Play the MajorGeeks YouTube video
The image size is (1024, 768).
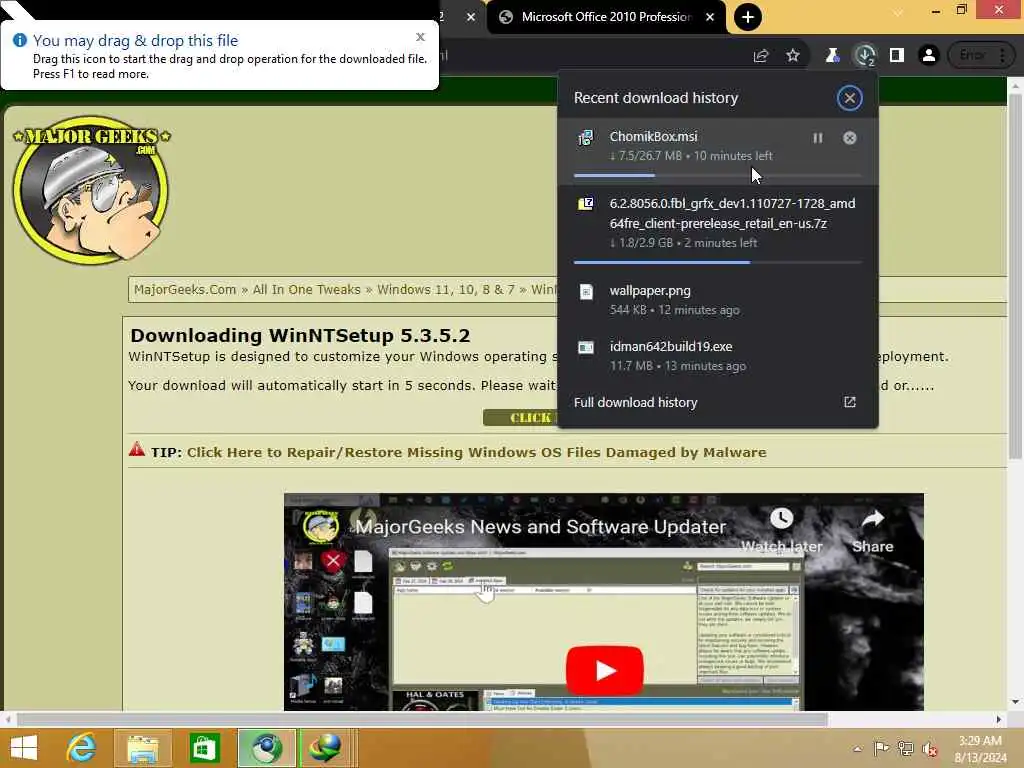click(x=605, y=670)
